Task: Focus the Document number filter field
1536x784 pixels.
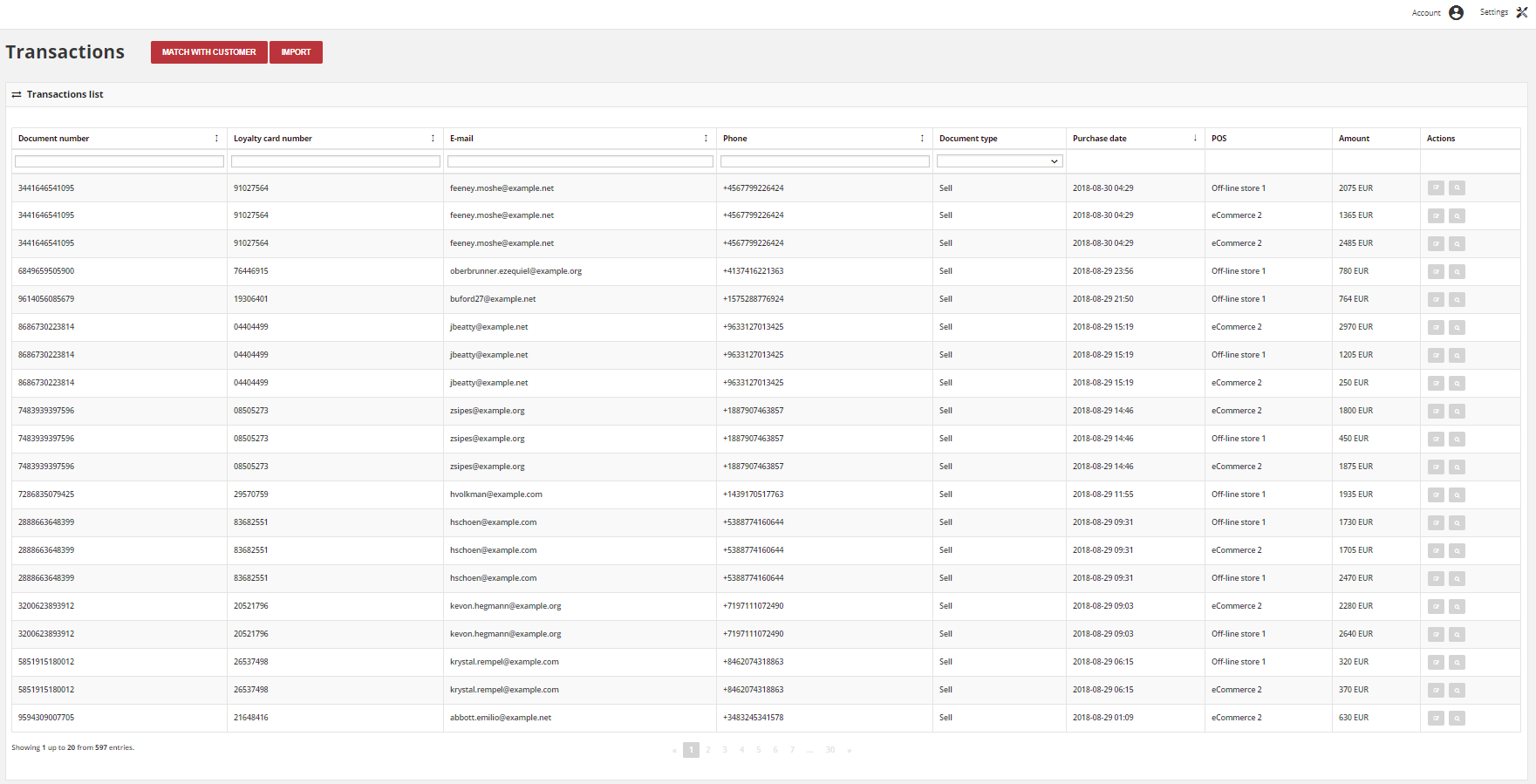Action: (119, 161)
